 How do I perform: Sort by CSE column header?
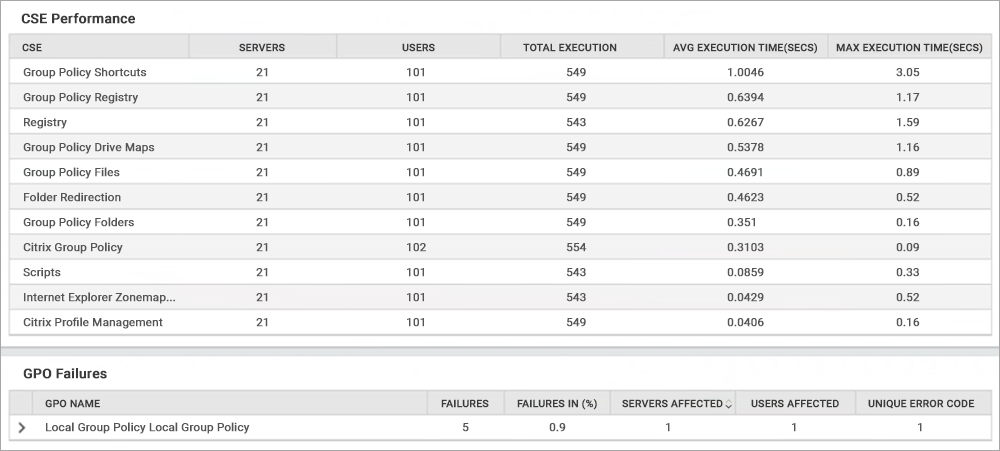[x=32, y=47]
